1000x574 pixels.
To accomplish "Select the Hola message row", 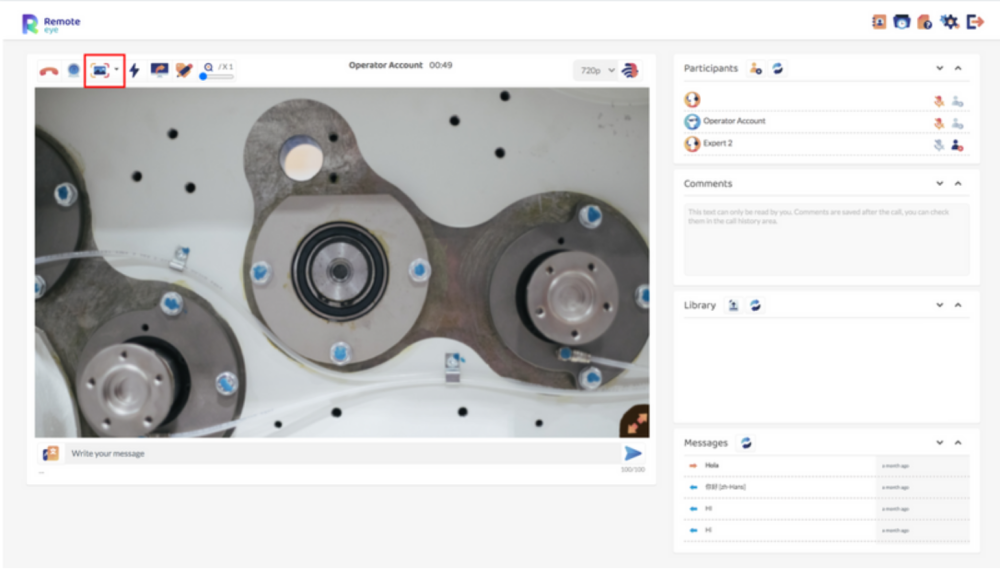I will tap(827, 466).
